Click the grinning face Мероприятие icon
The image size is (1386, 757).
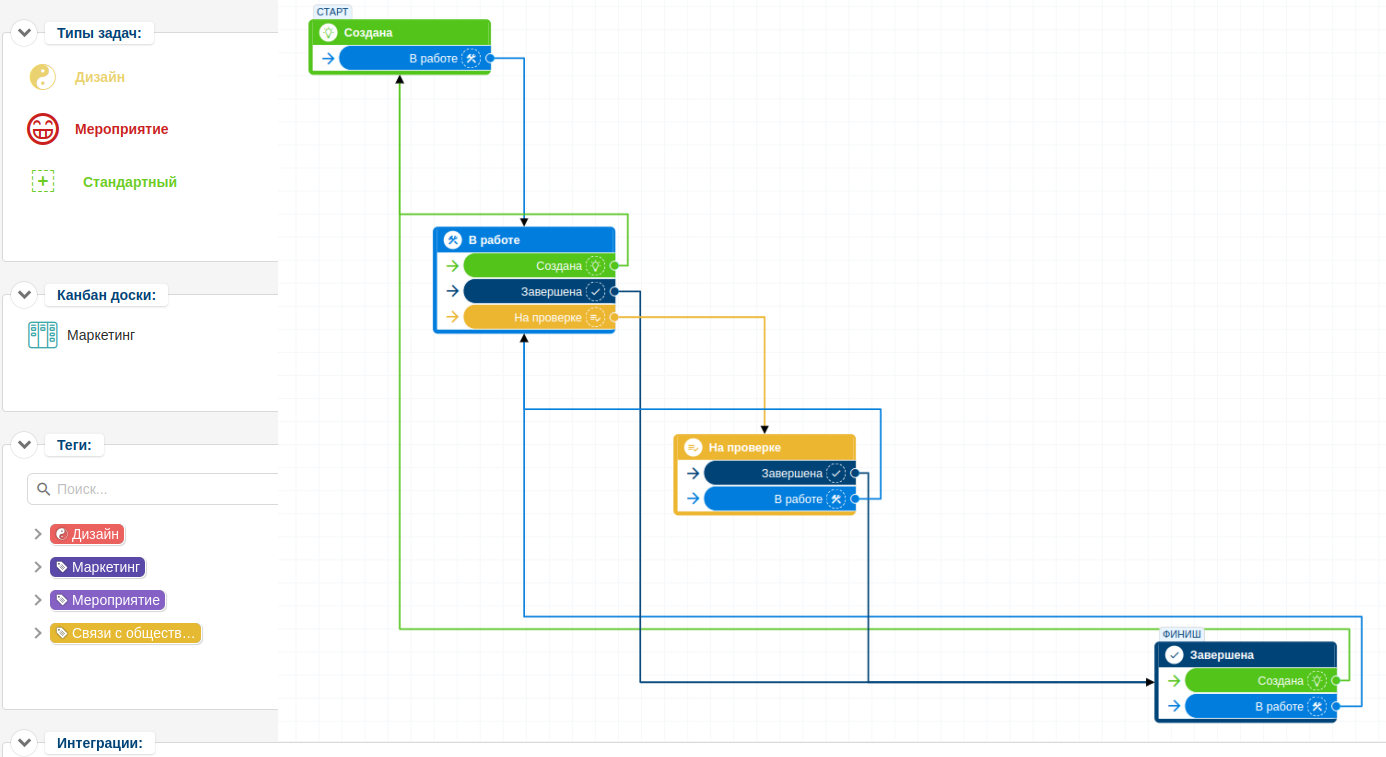click(42, 129)
